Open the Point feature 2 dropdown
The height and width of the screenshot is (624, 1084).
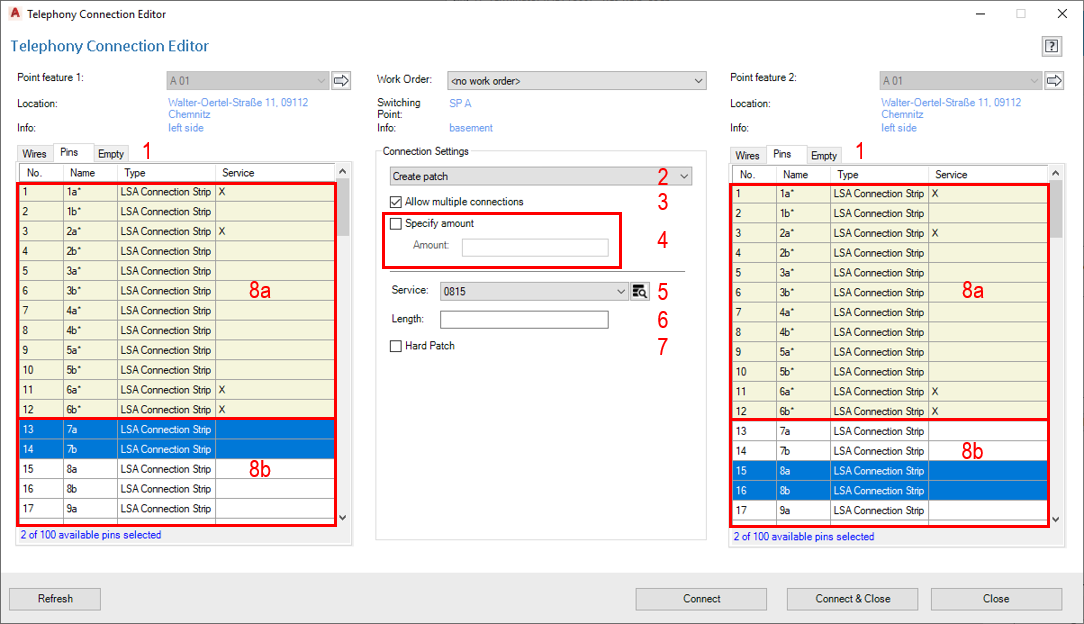coord(960,81)
